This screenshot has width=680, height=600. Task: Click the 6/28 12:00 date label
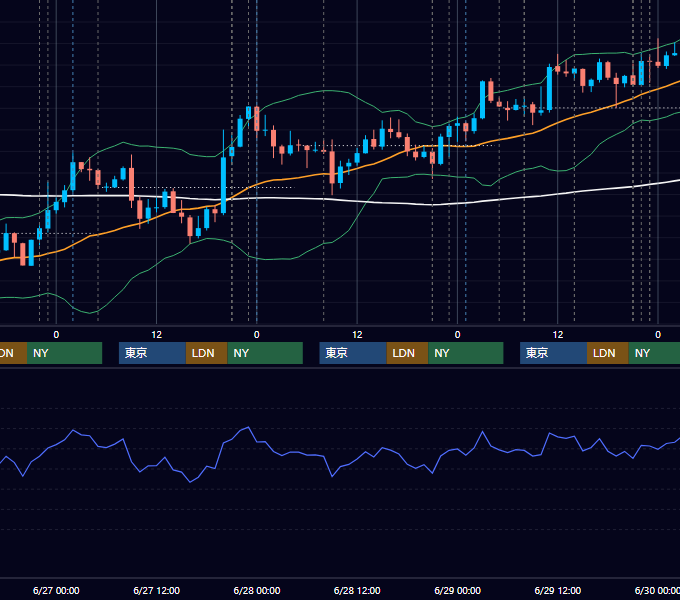click(x=357, y=590)
